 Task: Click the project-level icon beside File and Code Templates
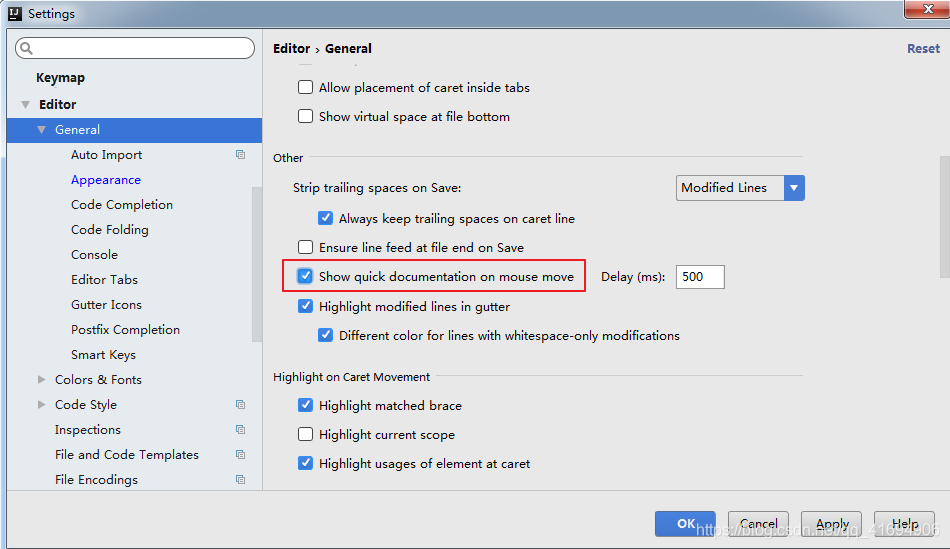tap(241, 454)
